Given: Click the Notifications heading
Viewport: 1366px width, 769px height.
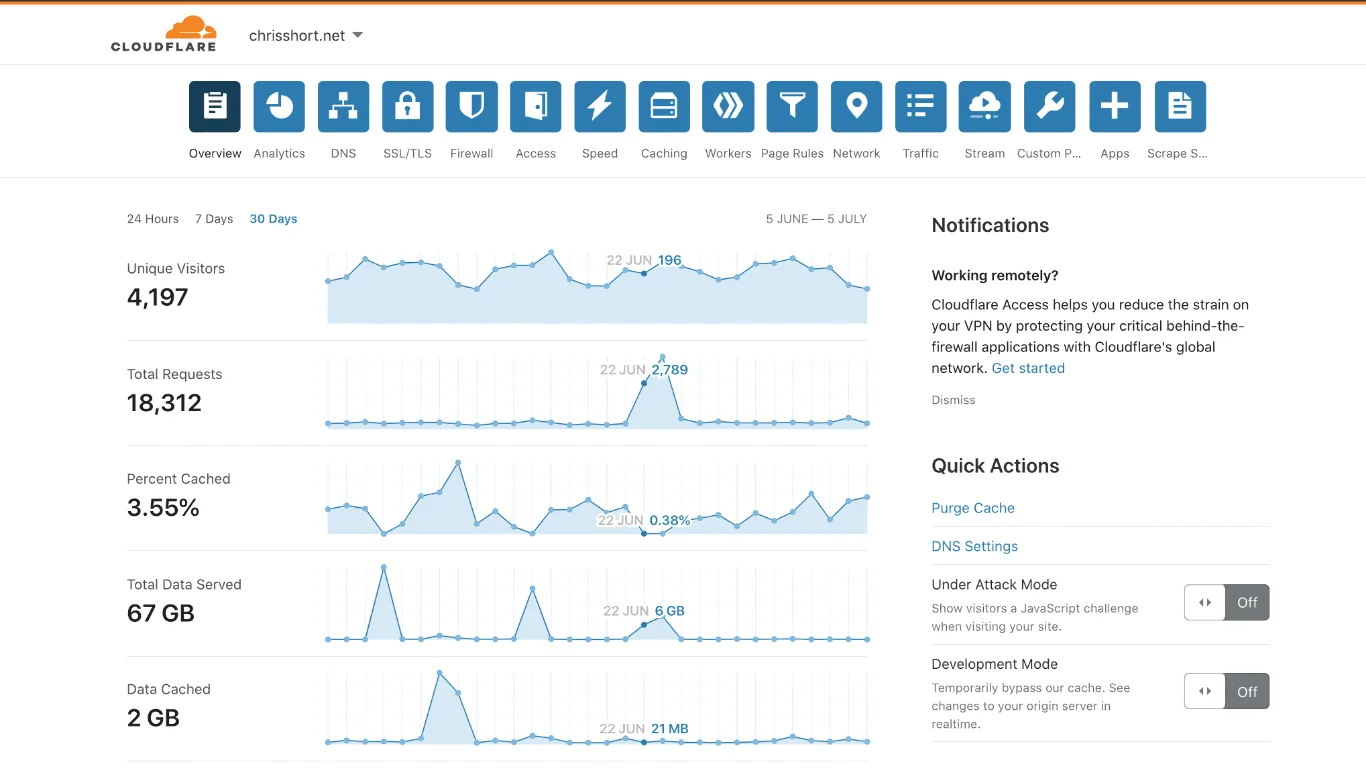Looking at the screenshot, I should (990, 225).
